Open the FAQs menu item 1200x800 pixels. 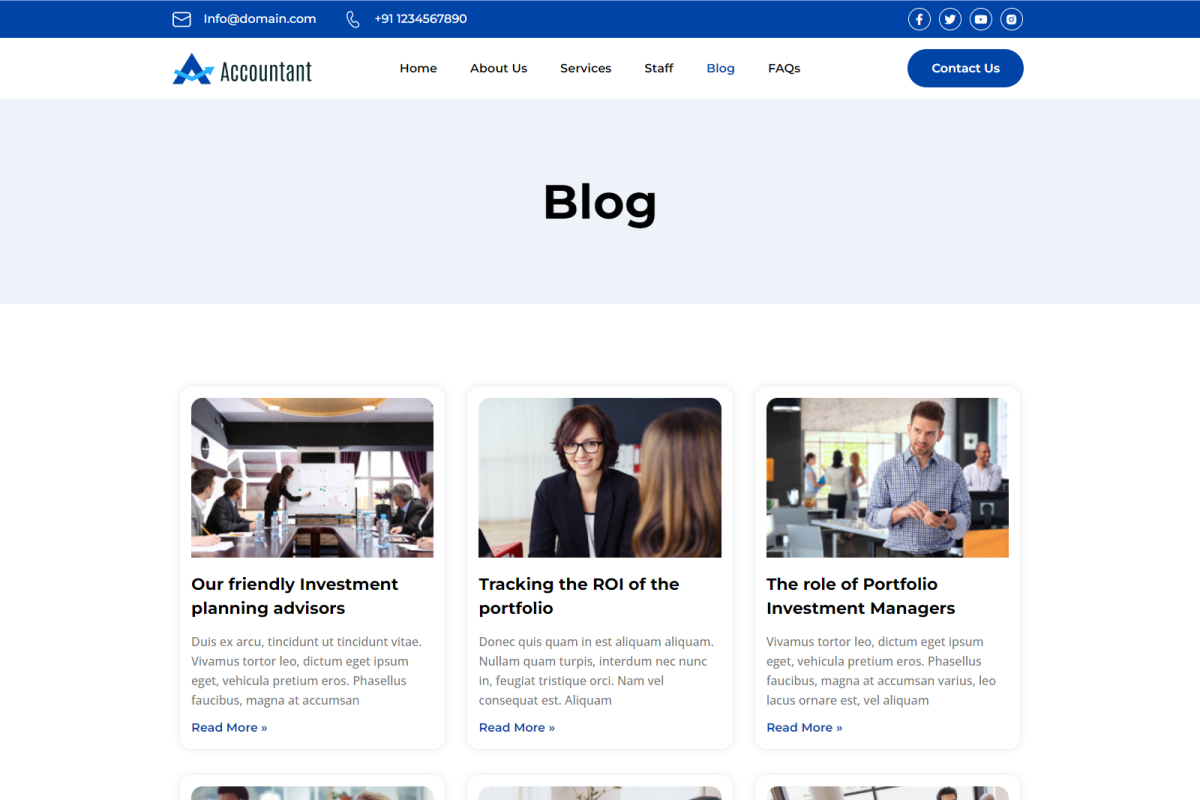click(x=784, y=68)
